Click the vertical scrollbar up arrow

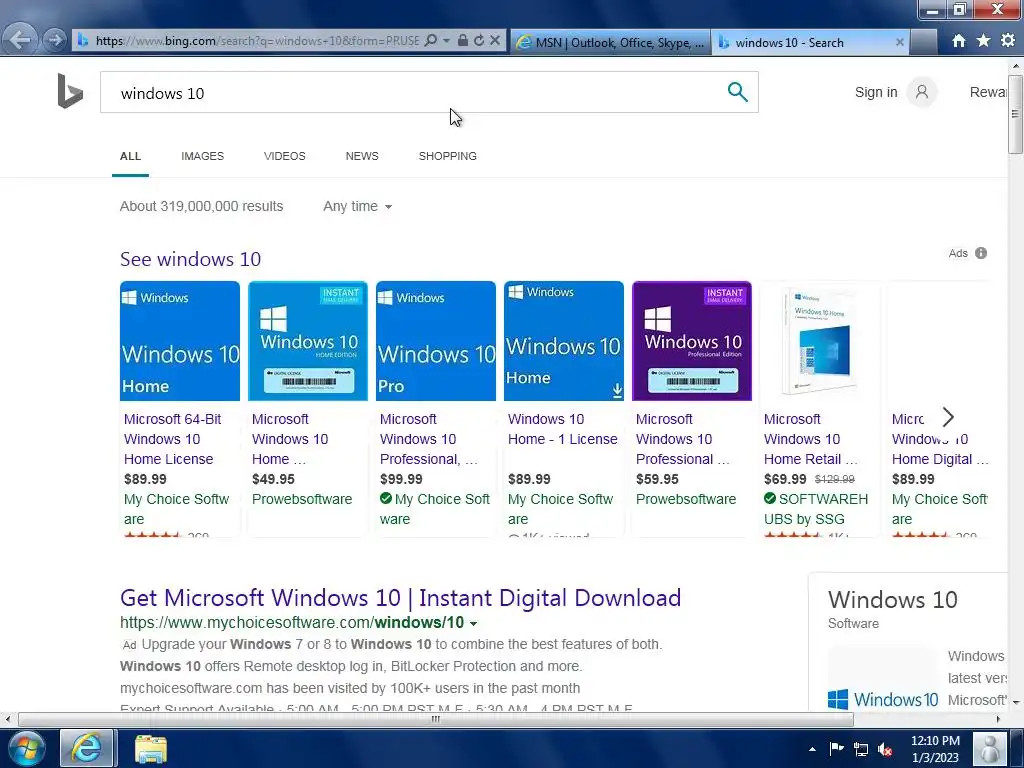1016,66
